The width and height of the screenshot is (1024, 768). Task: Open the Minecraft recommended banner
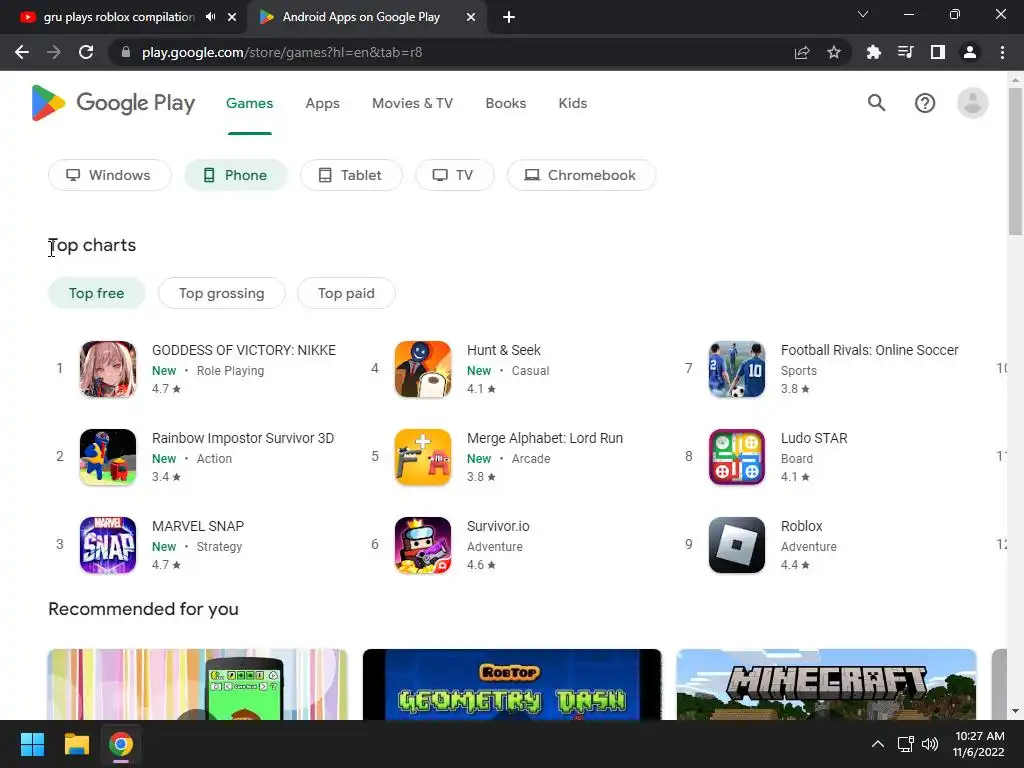(826, 684)
